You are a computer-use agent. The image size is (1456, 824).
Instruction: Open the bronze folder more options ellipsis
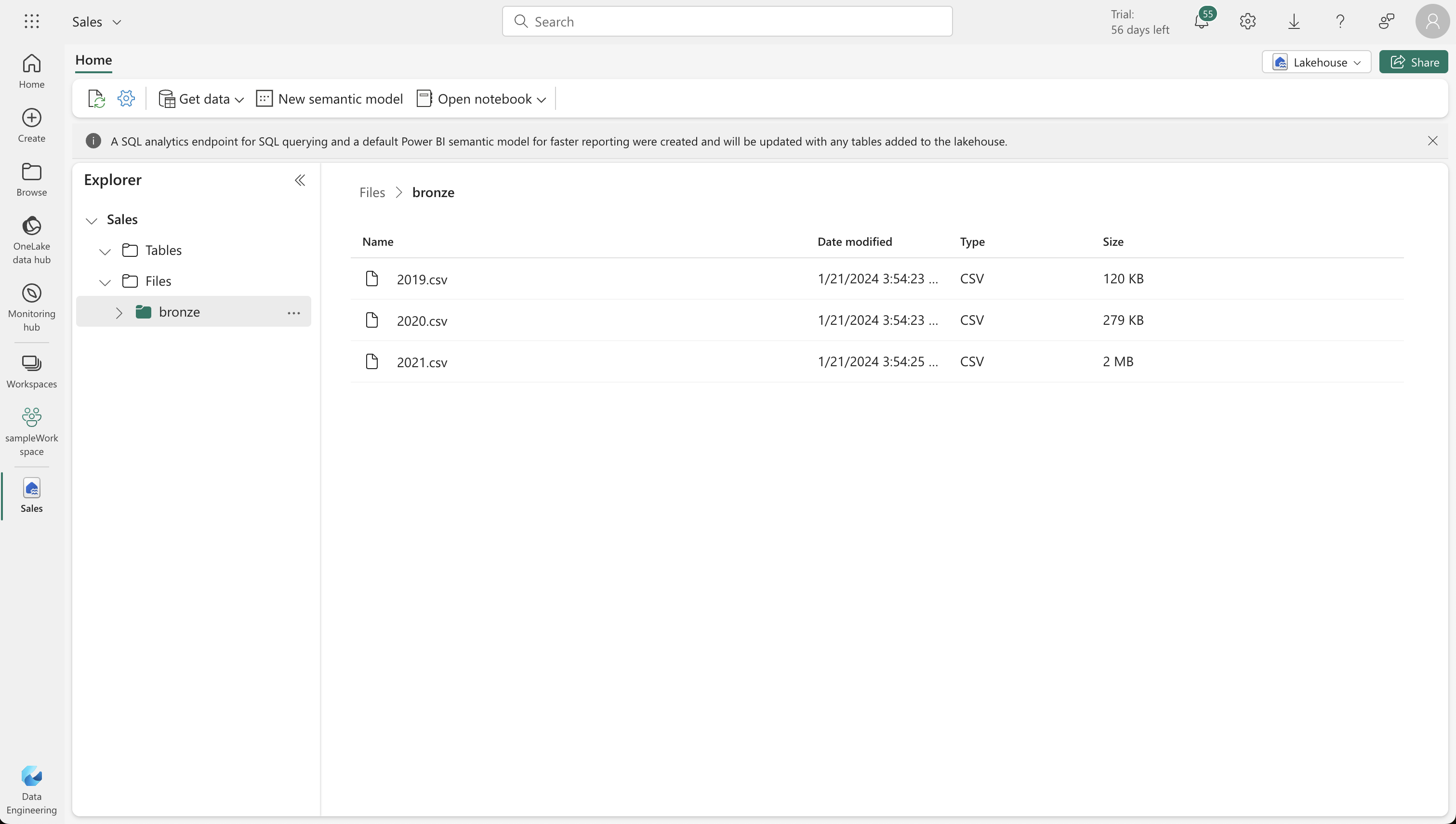293,312
